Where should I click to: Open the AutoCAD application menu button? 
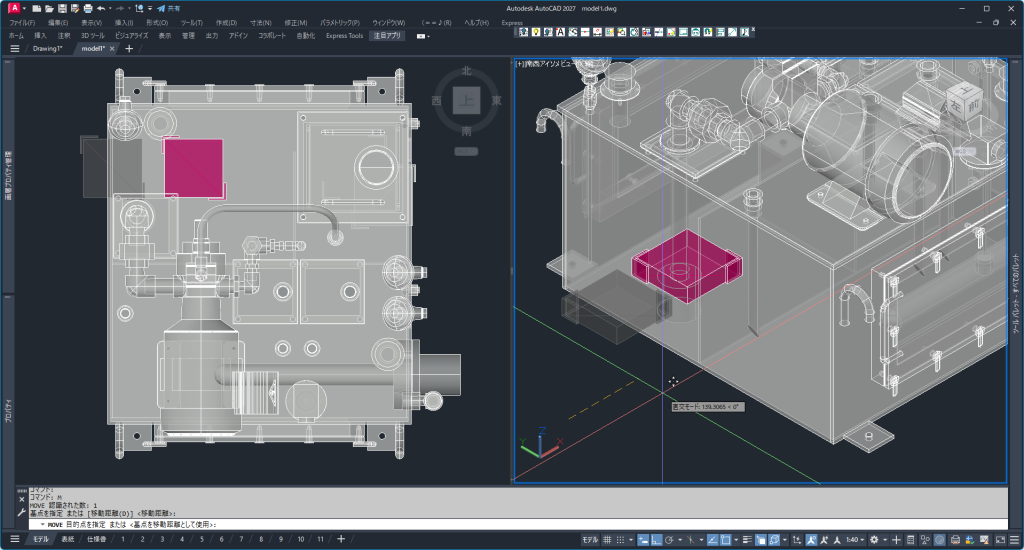15,8
